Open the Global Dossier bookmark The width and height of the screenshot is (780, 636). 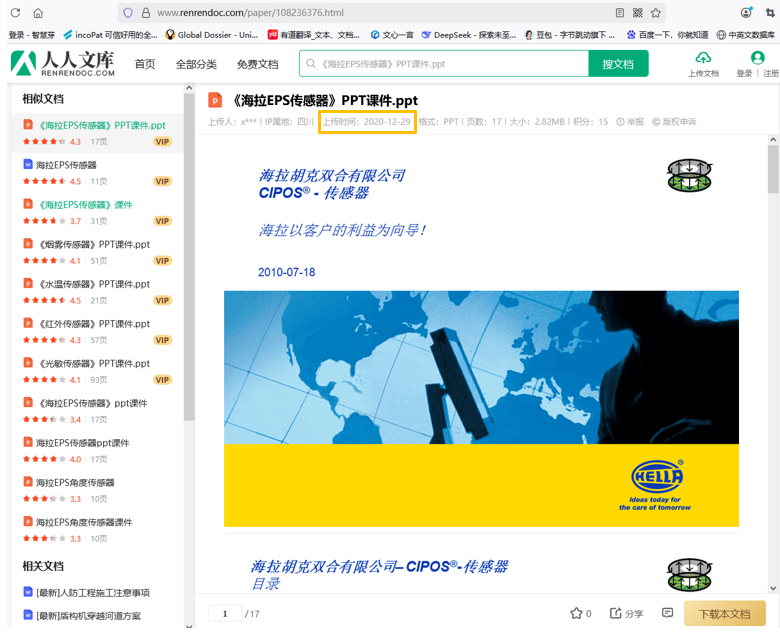point(212,35)
